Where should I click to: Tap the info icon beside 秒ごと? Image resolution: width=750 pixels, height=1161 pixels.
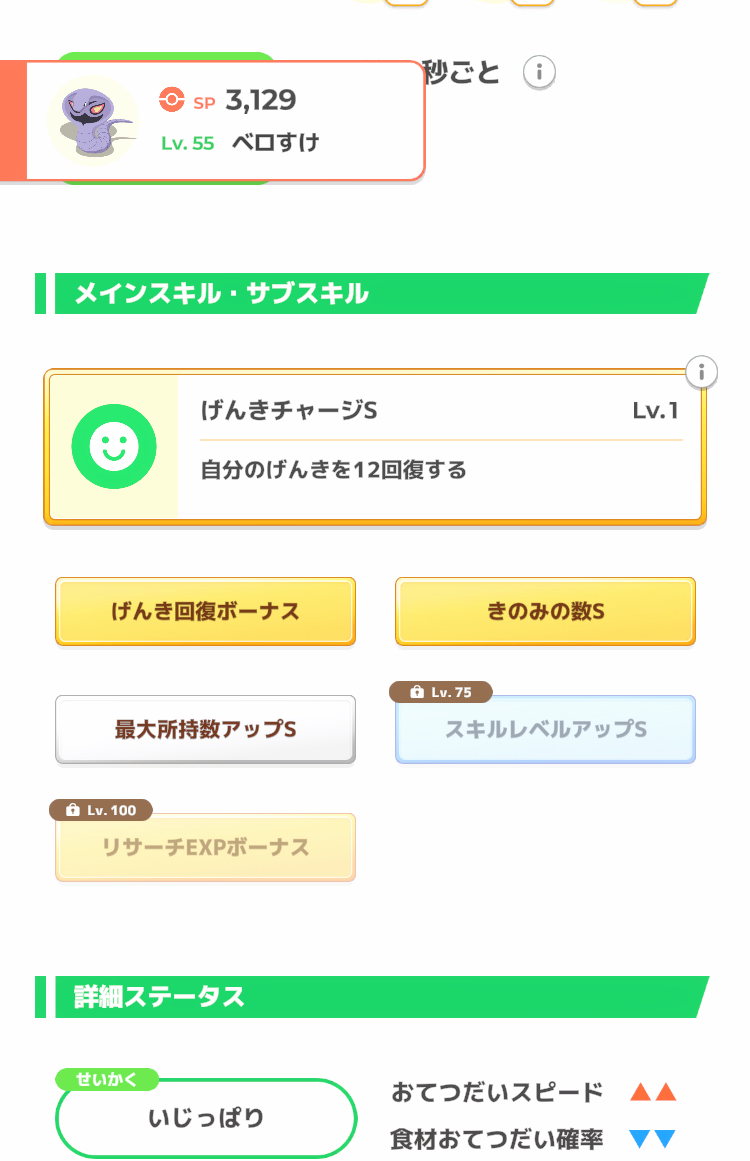tap(539, 72)
